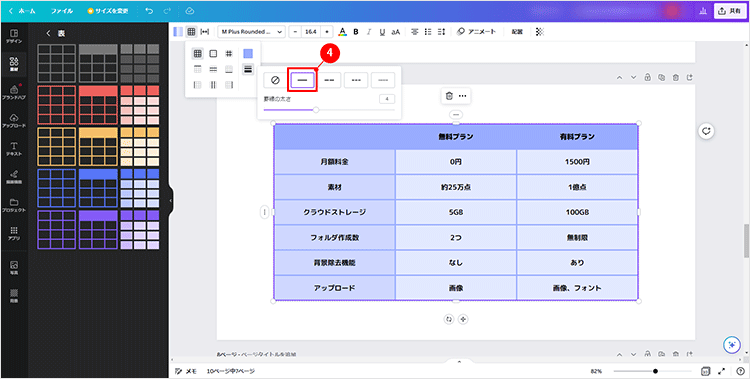The image size is (750, 379).
Task: Move page down using chevron
Action: pos(633,78)
